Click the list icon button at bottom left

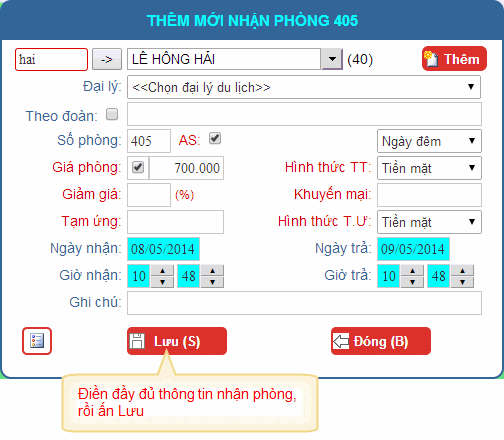tap(37, 341)
